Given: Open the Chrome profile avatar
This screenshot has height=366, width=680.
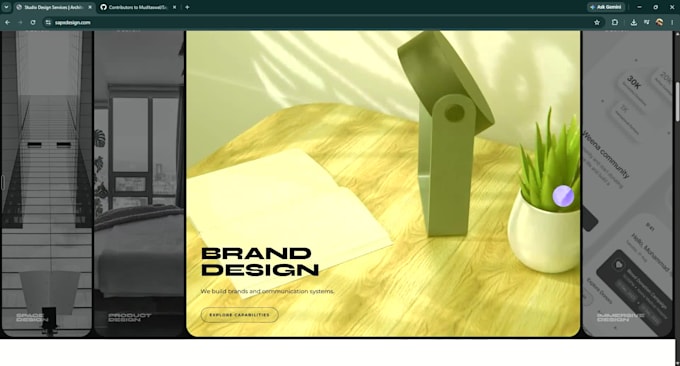Looking at the screenshot, I should point(659,23).
